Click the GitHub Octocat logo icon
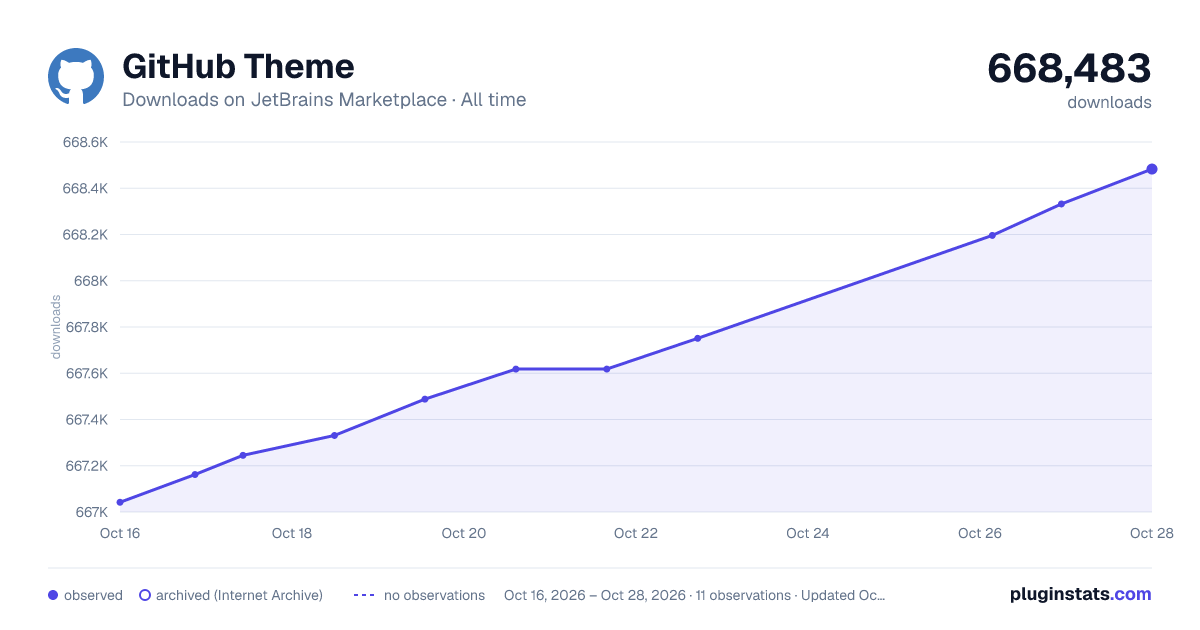The image size is (1200, 630). tap(76, 76)
